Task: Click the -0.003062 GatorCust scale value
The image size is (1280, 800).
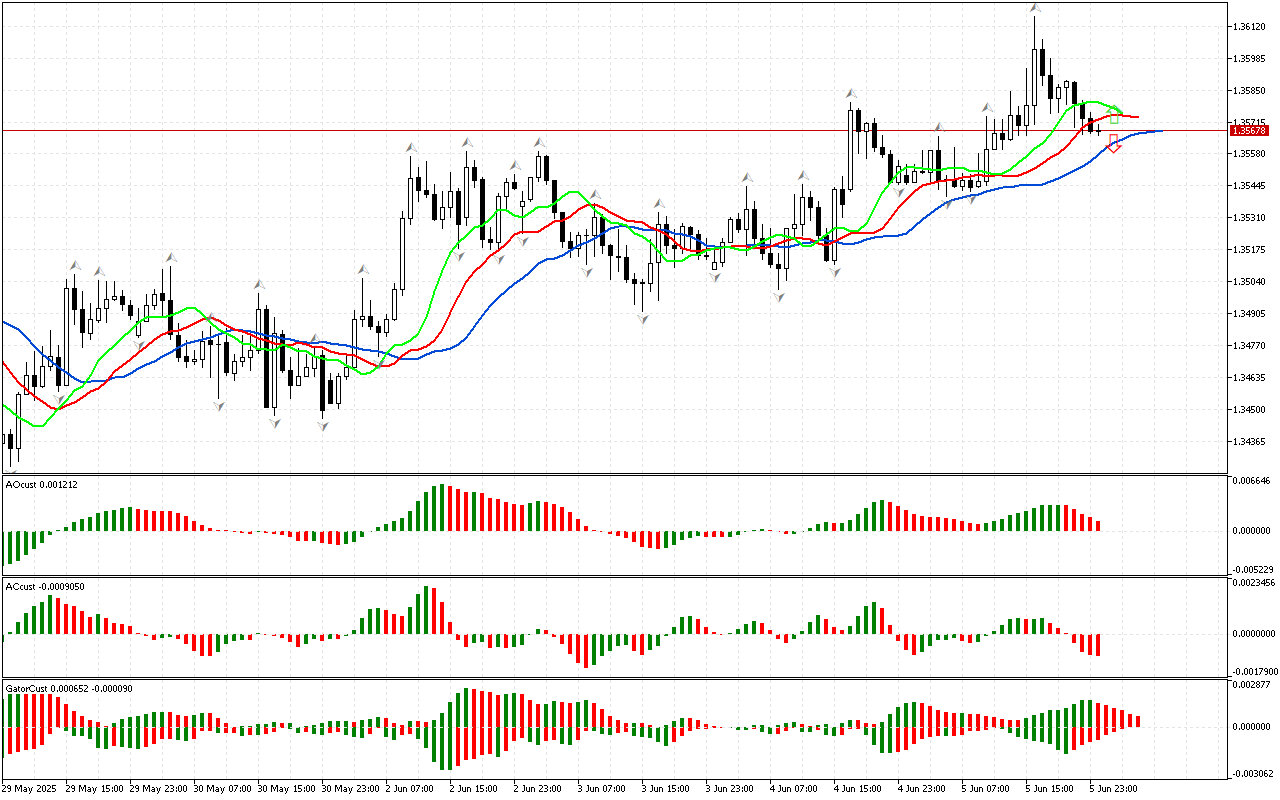Action: click(x=1252, y=774)
